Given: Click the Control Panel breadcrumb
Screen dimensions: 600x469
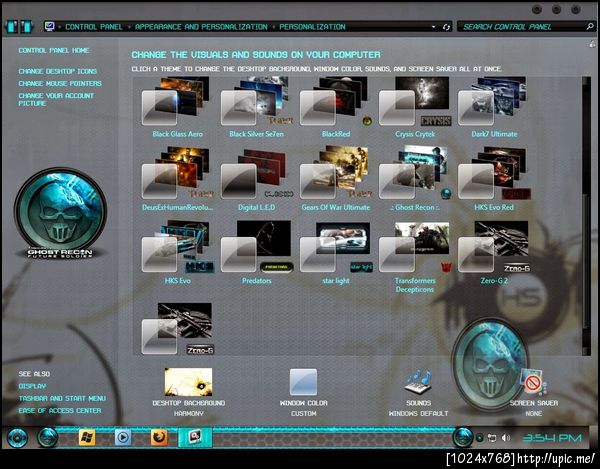Looking at the screenshot, I should (93, 27).
